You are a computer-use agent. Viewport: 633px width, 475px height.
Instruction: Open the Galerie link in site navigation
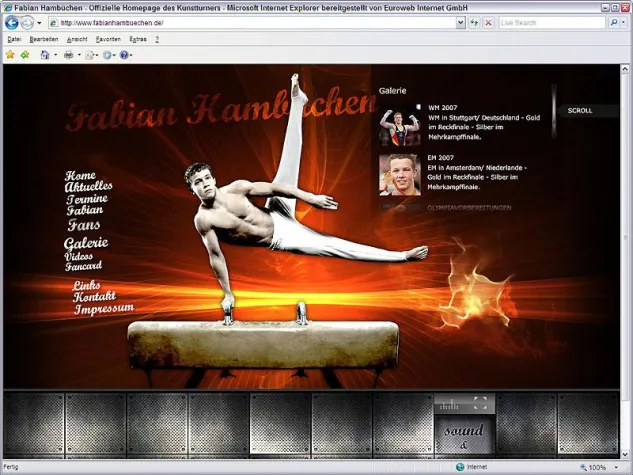pos(86,243)
